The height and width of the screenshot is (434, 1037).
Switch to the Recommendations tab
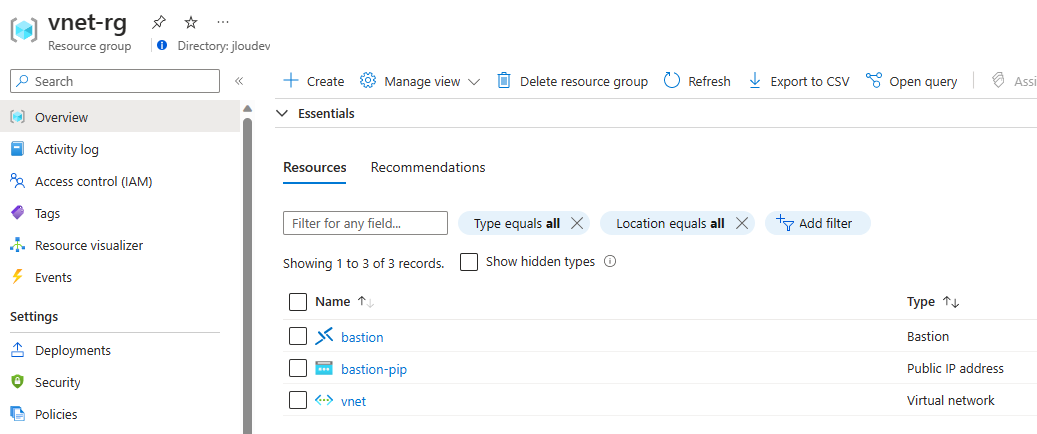pos(428,167)
